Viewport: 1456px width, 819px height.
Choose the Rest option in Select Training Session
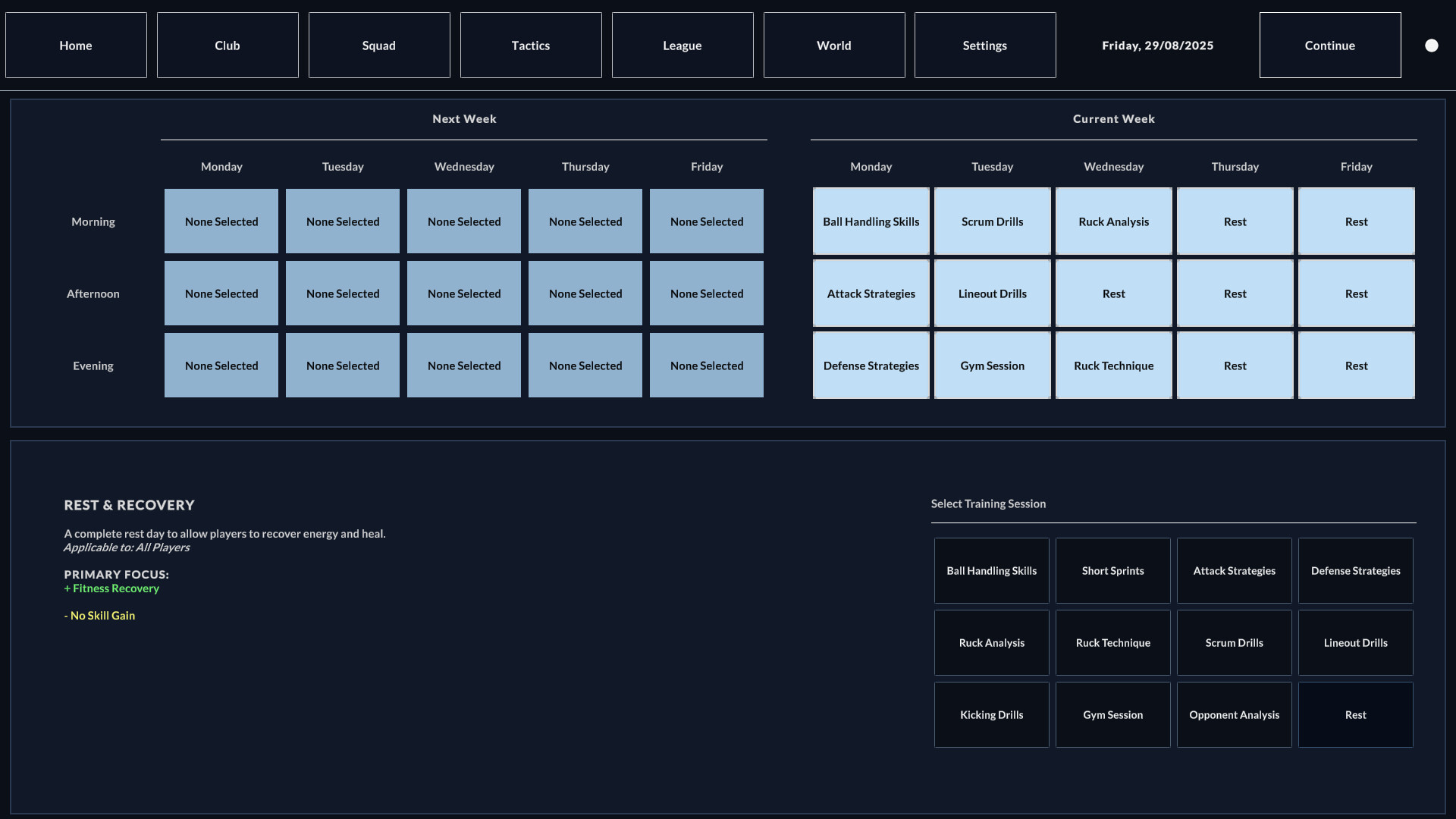click(x=1355, y=714)
